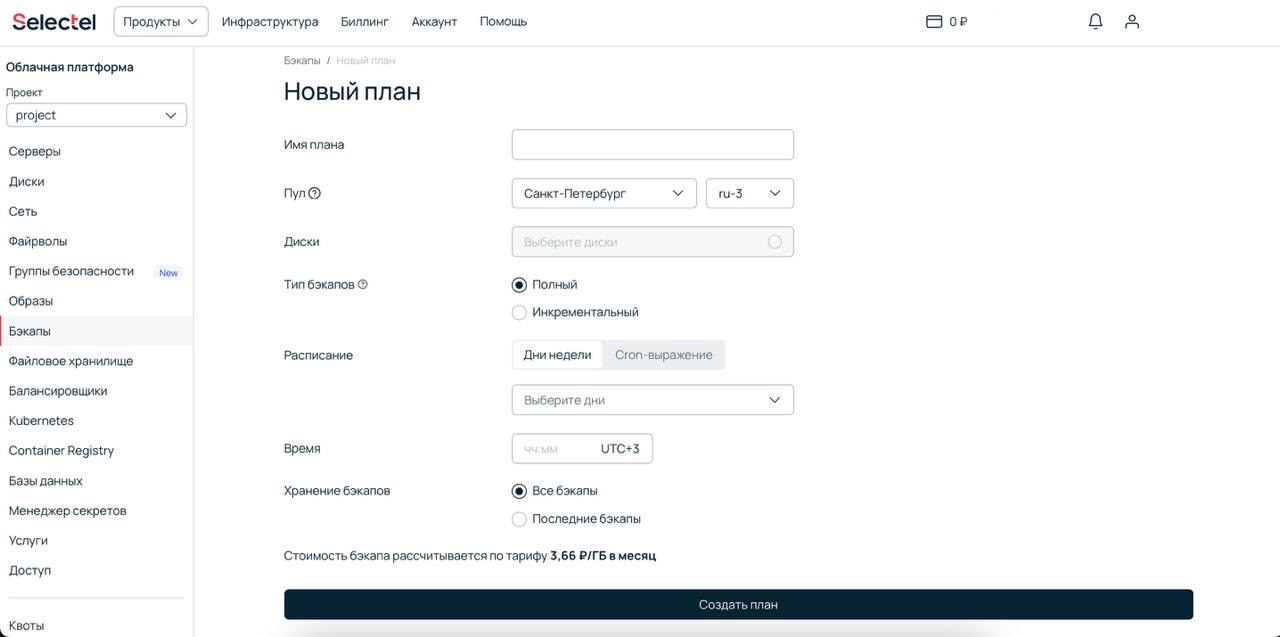Focus the Имя плана input field
This screenshot has width=1280, height=637.
click(x=653, y=144)
